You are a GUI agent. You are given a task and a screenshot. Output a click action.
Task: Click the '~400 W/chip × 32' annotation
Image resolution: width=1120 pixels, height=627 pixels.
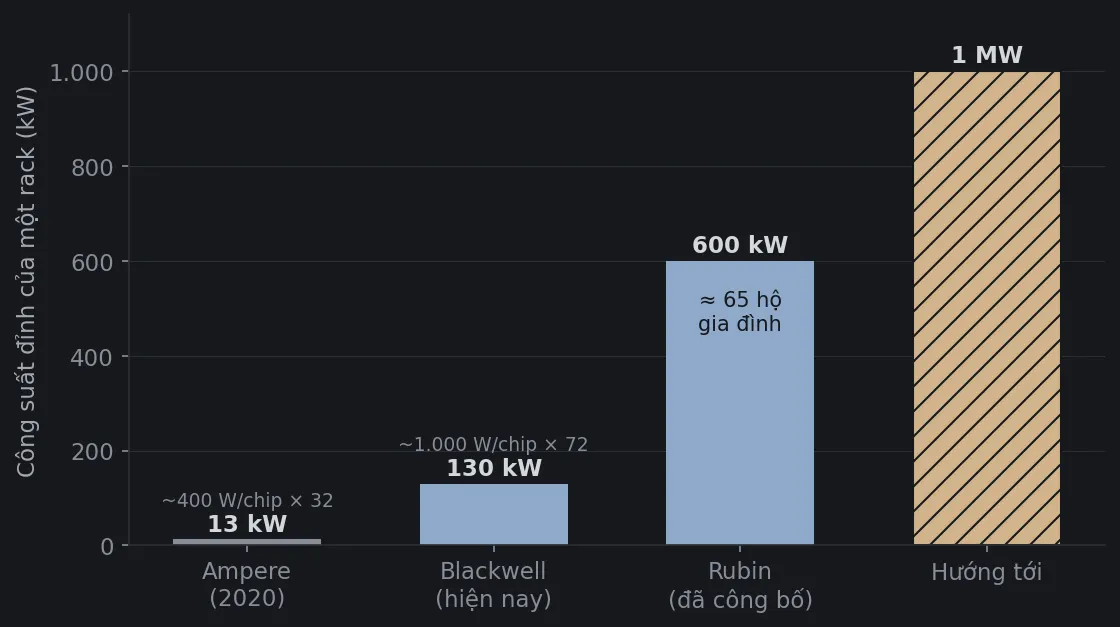247,501
